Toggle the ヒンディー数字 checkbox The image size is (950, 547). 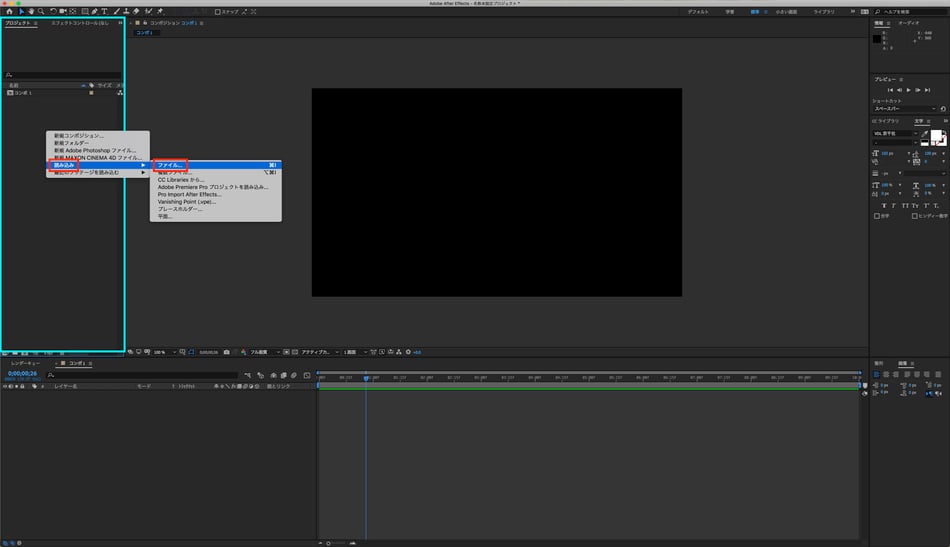click(913, 215)
